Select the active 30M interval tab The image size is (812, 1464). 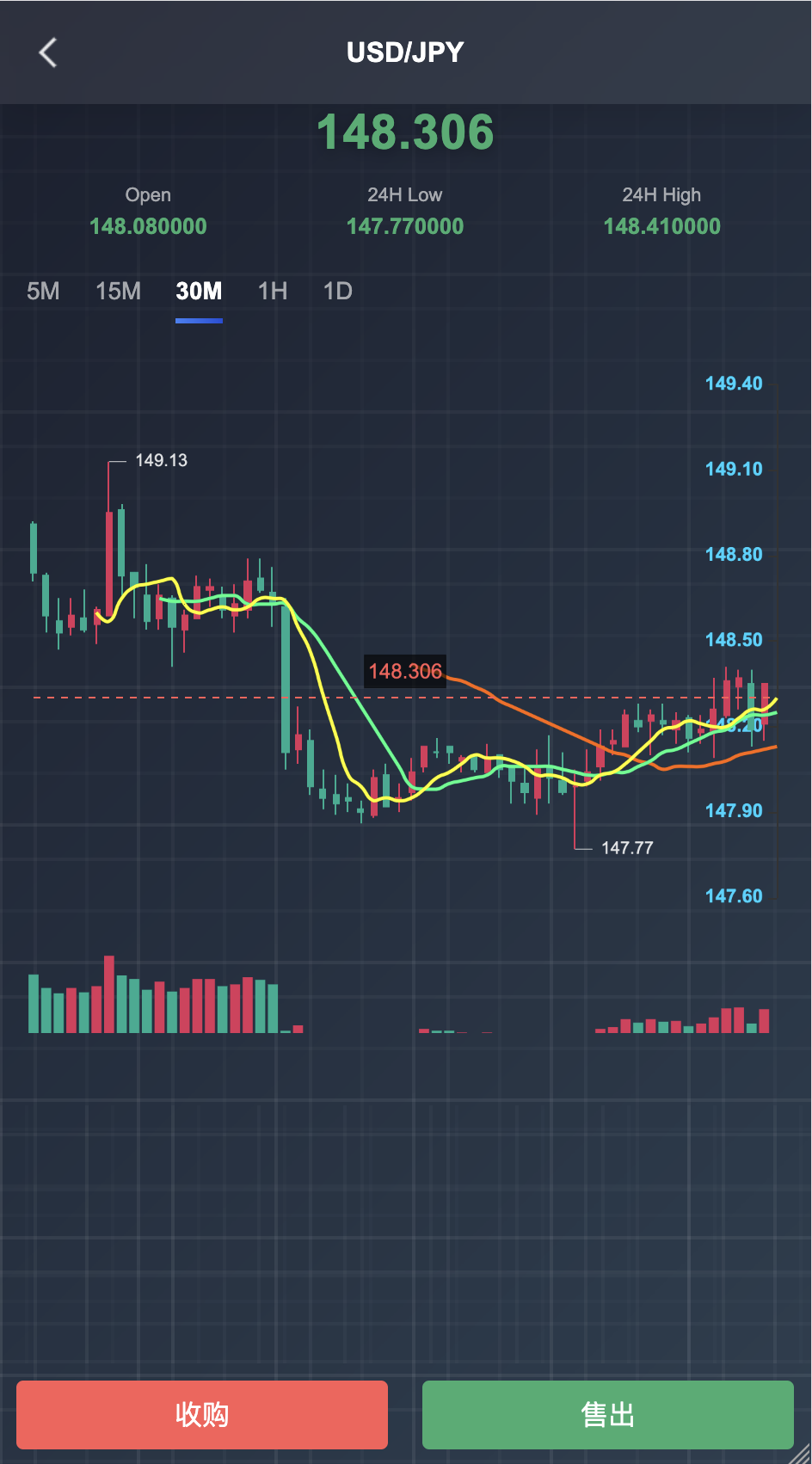[199, 292]
